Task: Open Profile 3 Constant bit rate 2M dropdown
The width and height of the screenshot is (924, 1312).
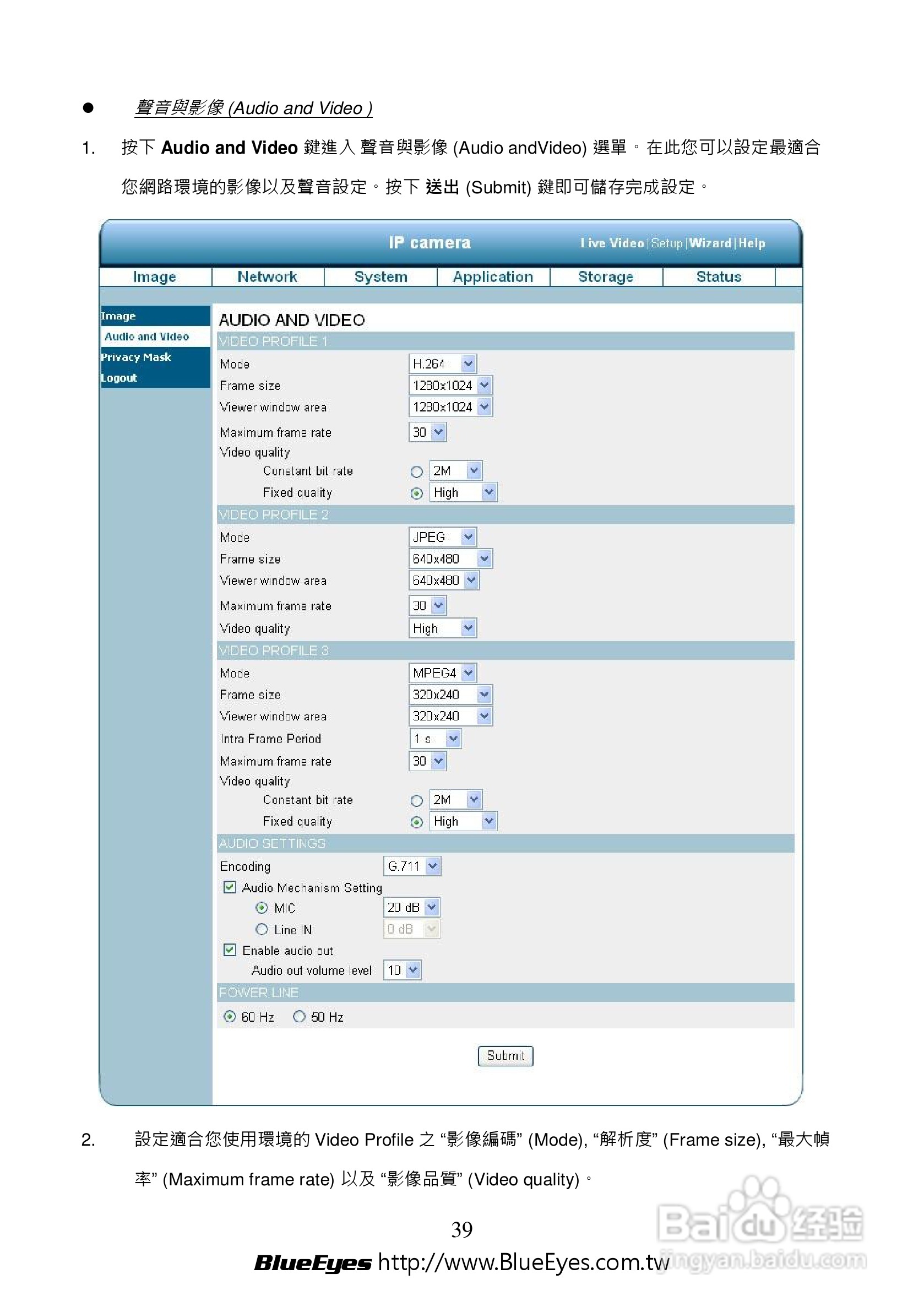Action: point(455,800)
